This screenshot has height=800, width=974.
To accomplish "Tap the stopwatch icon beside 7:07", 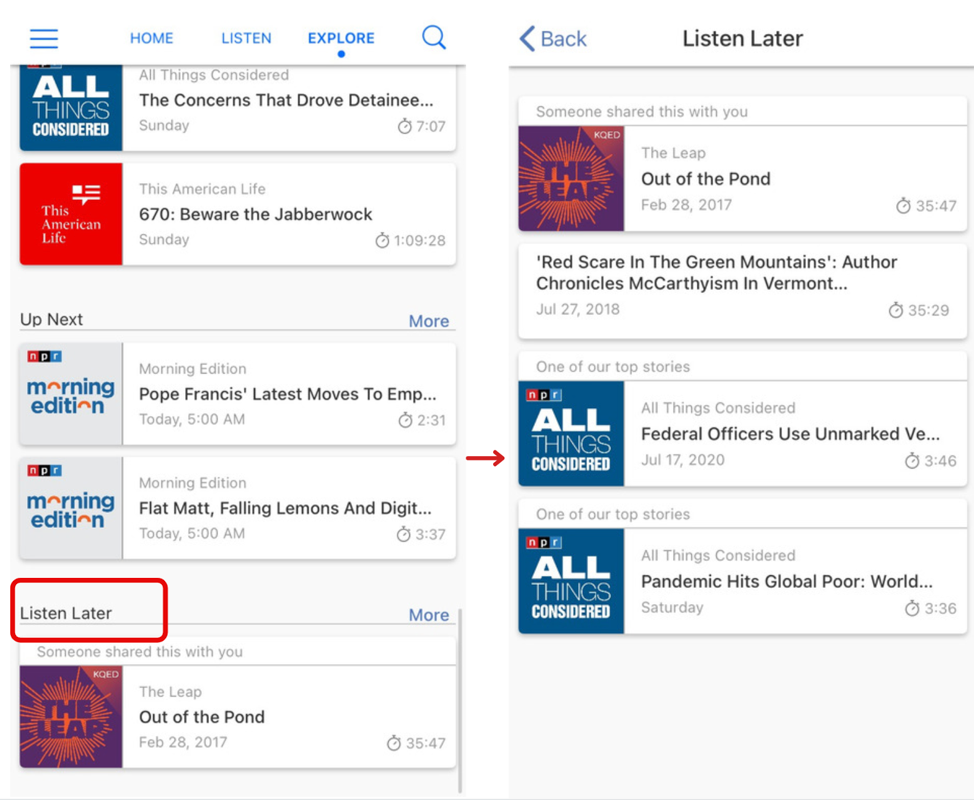I will coord(404,126).
